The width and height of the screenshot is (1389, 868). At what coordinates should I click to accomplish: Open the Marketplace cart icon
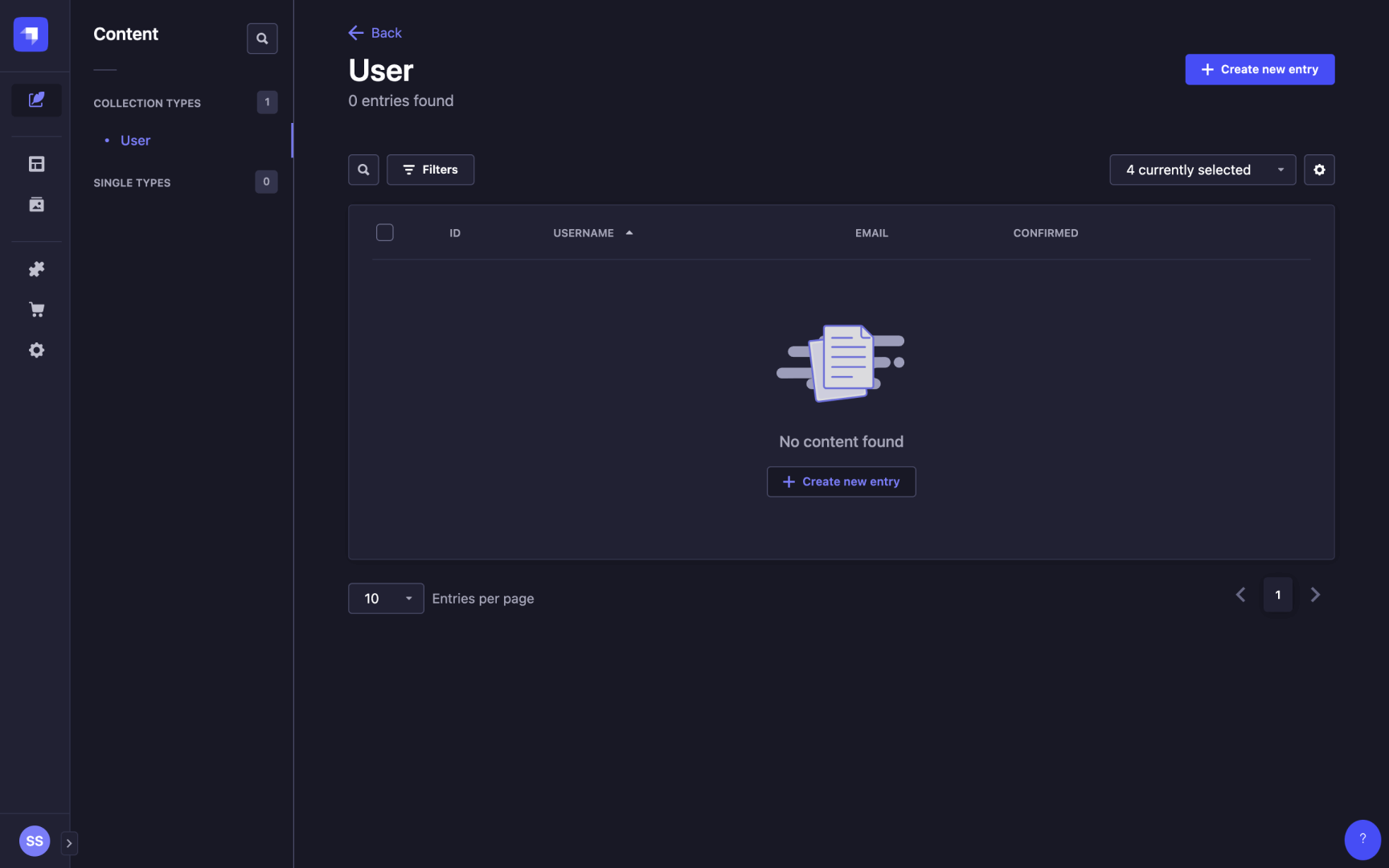point(35,309)
